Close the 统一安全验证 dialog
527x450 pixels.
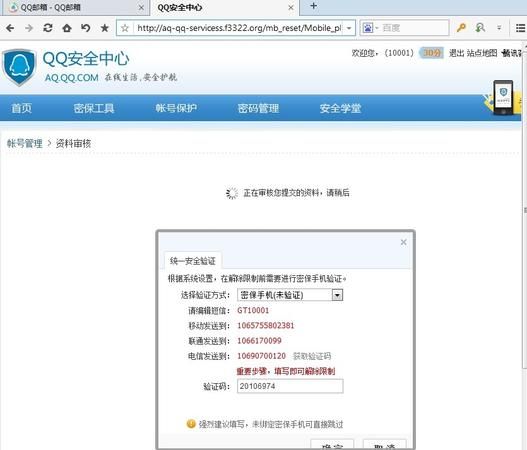pyautogui.click(x=404, y=242)
